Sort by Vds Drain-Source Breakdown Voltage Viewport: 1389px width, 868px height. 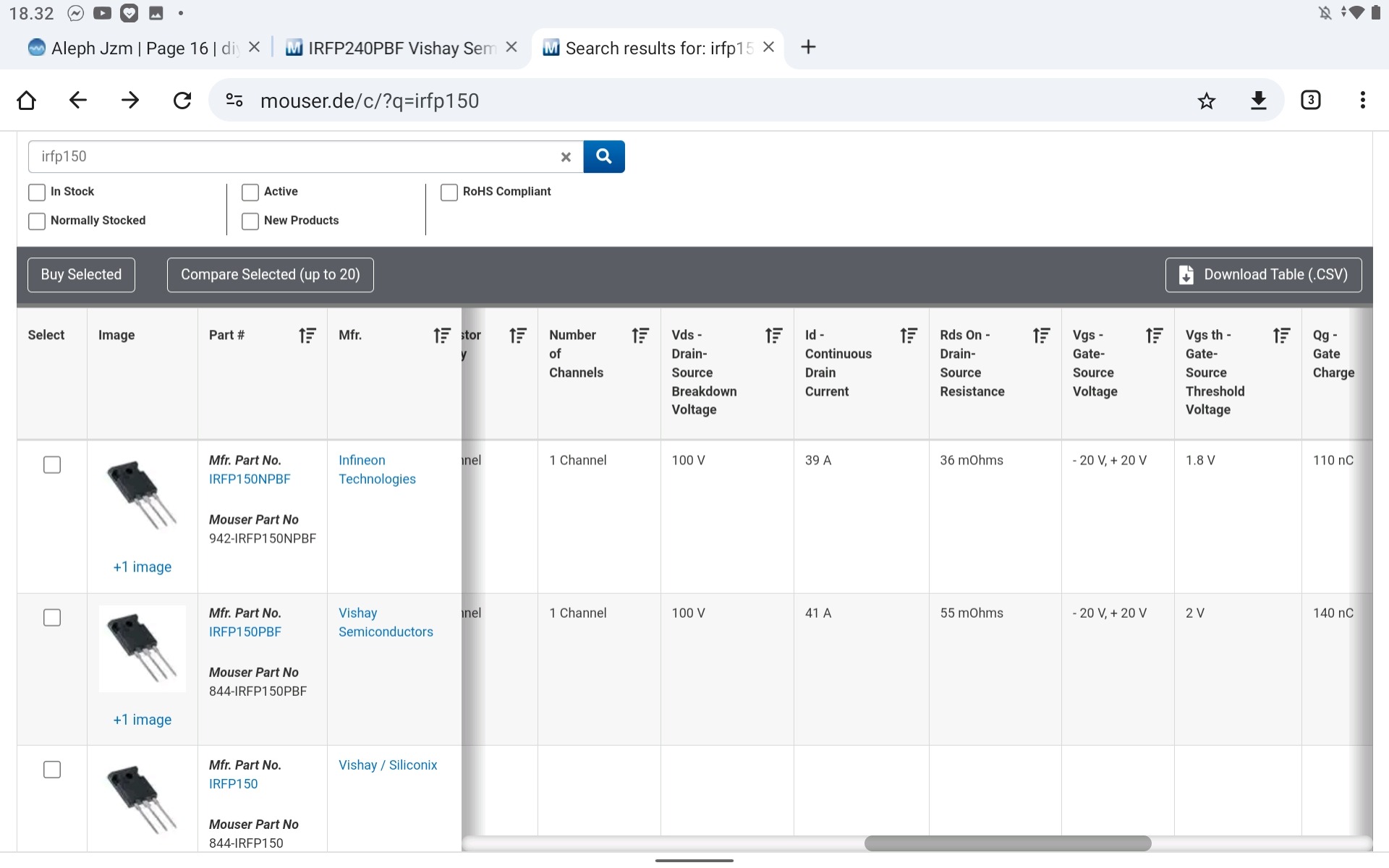click(x=774, y=336)
